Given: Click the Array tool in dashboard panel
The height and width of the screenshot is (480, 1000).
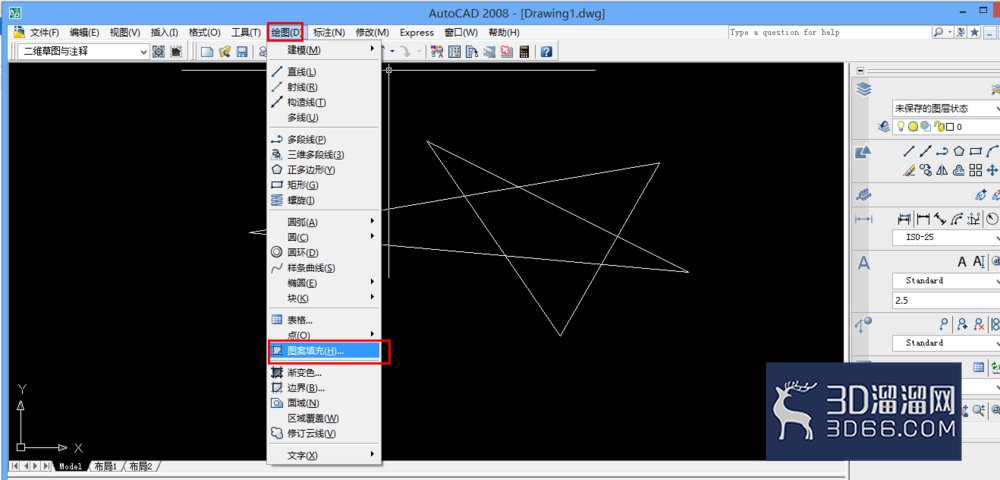Looking at the screenshot, I should pyautogui.click(x=975, y=170).
